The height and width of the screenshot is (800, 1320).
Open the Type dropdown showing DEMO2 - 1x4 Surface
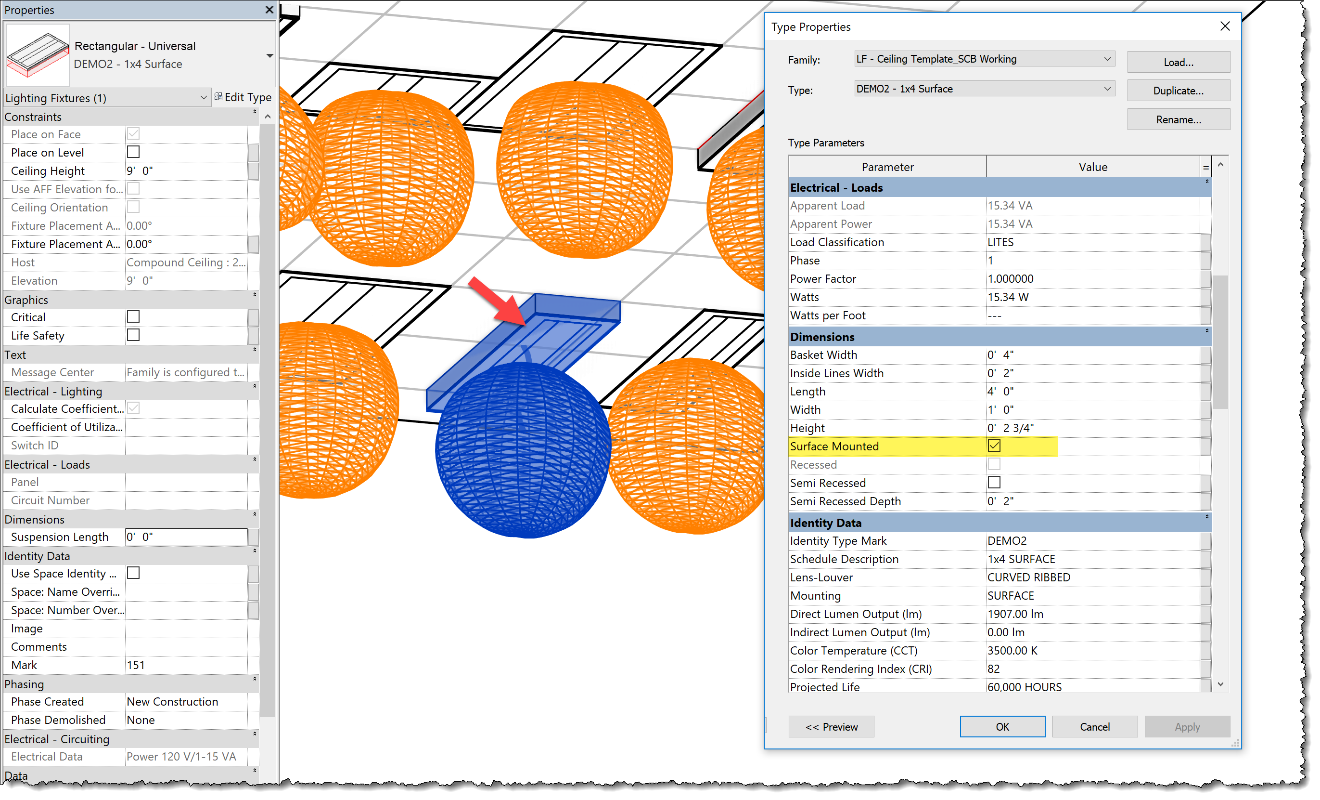point(1107,90)
